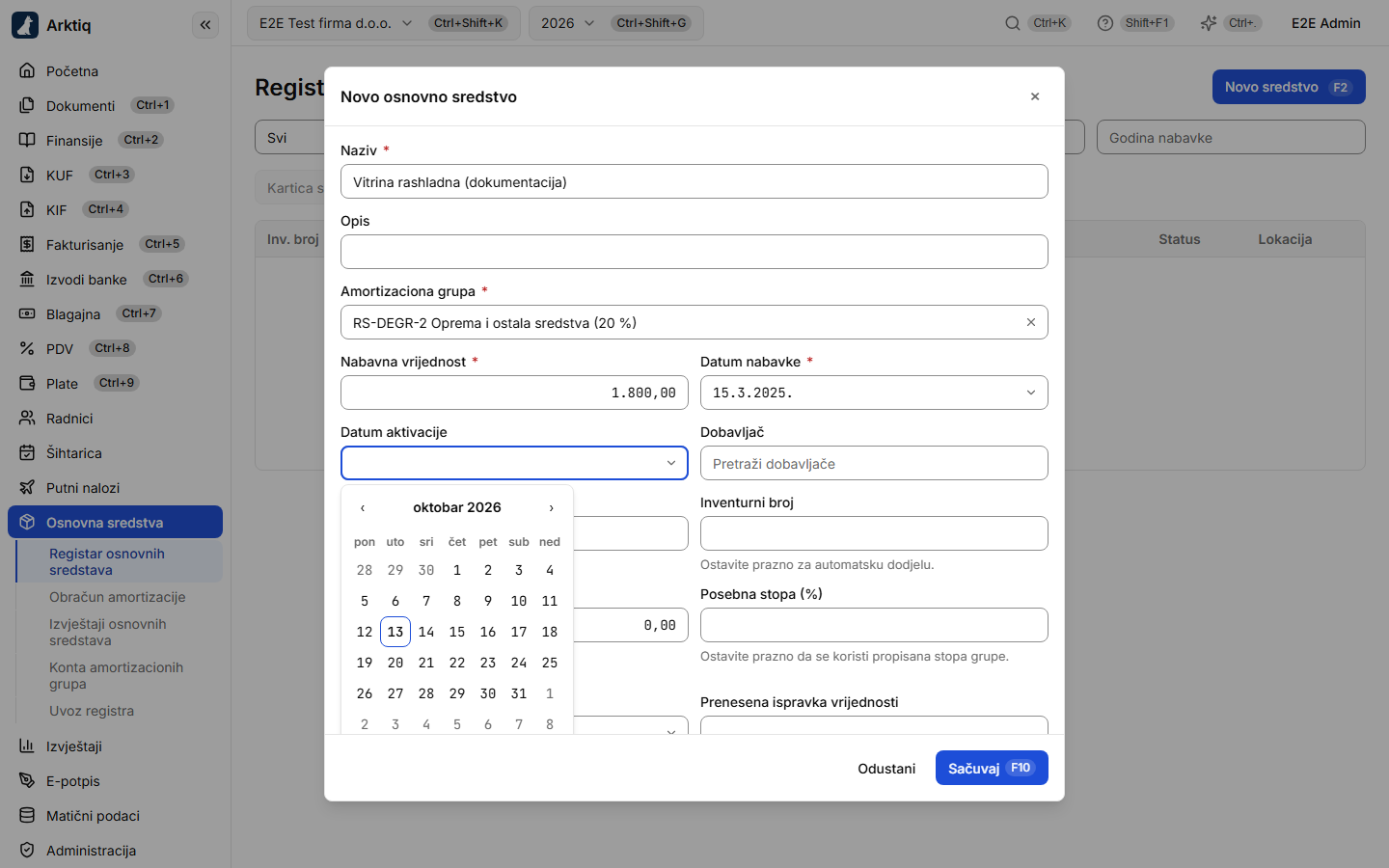The image size is (1389, 868).
Task: Click the Sačuvaj save button
Action: coord(992,768)
